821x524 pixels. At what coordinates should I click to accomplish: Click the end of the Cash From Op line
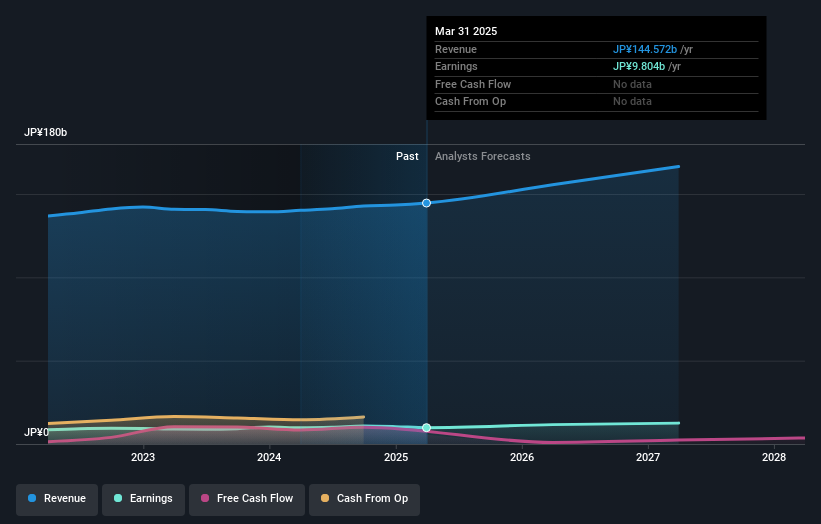[363, 417]
